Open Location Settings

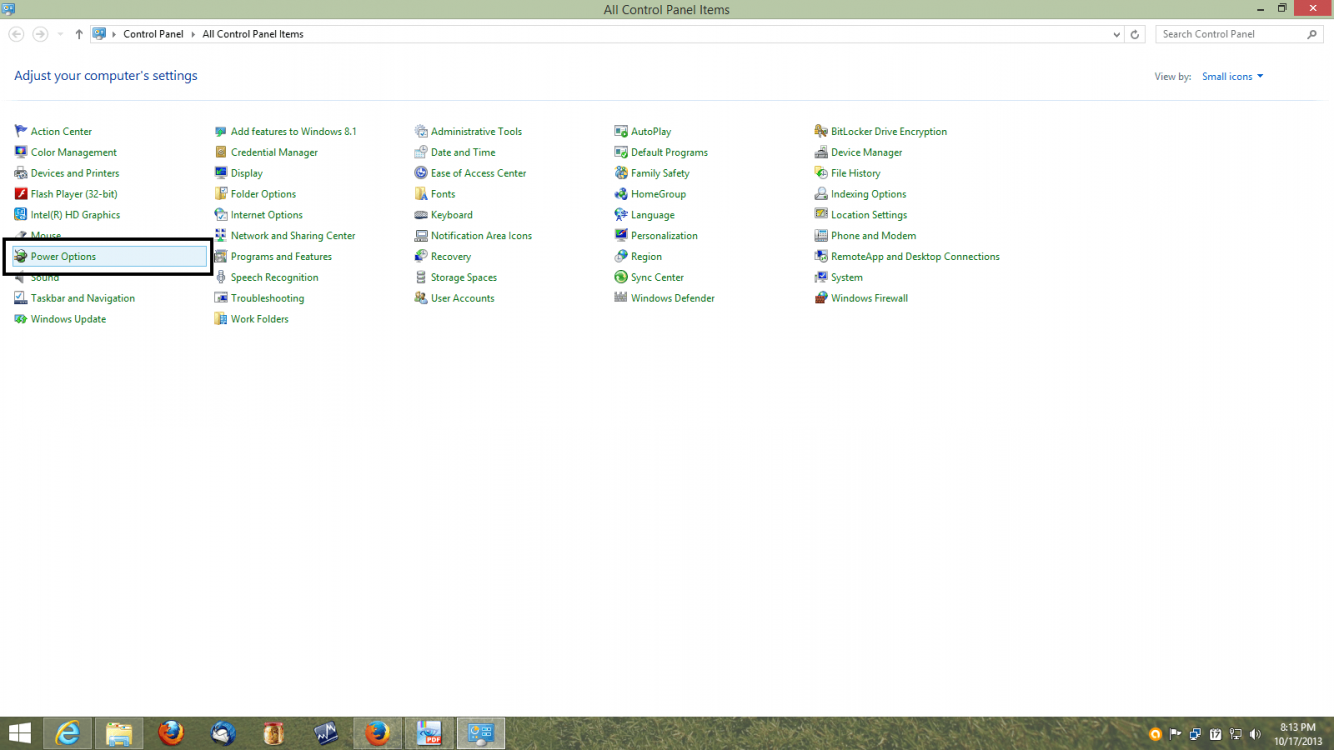pyautogui.click(x=869, y=215)
